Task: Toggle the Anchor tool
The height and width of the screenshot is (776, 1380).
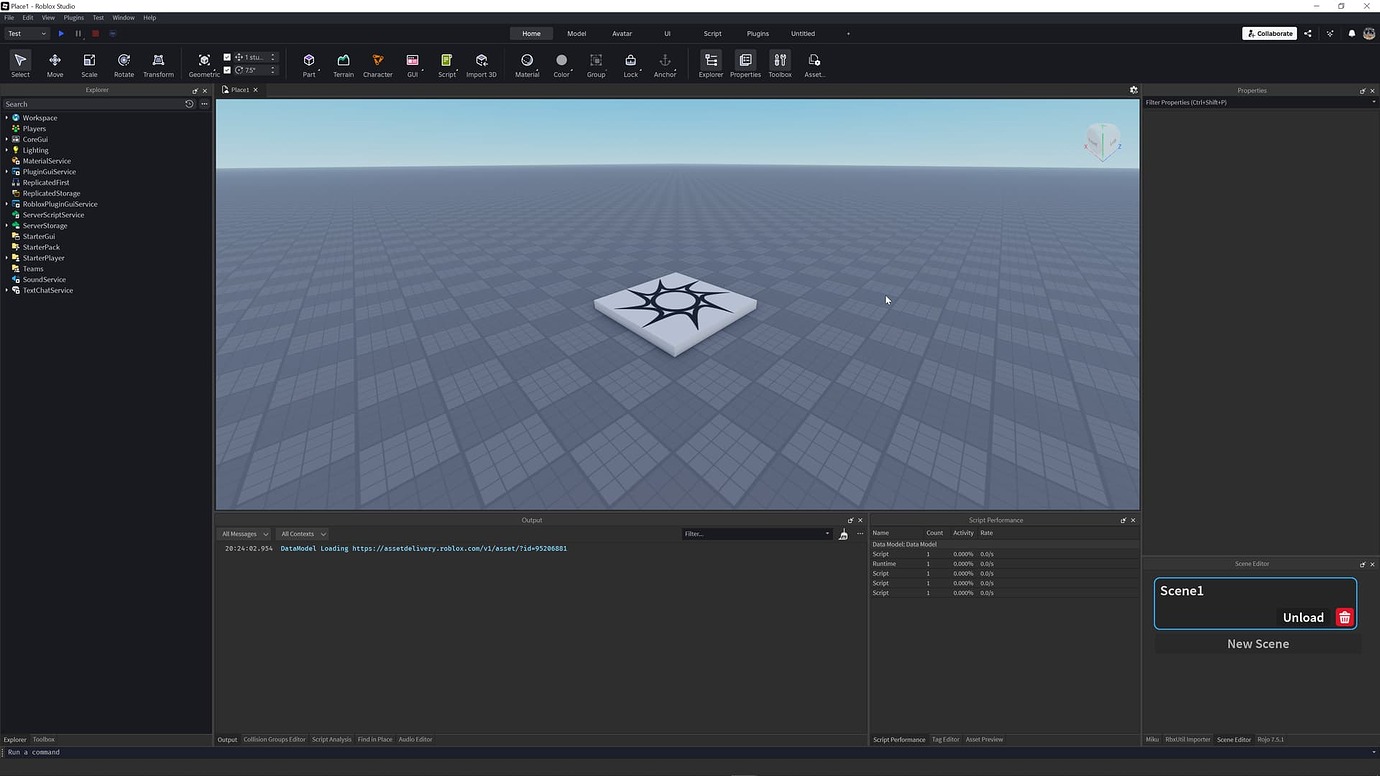Action: (x=665, y=64)
